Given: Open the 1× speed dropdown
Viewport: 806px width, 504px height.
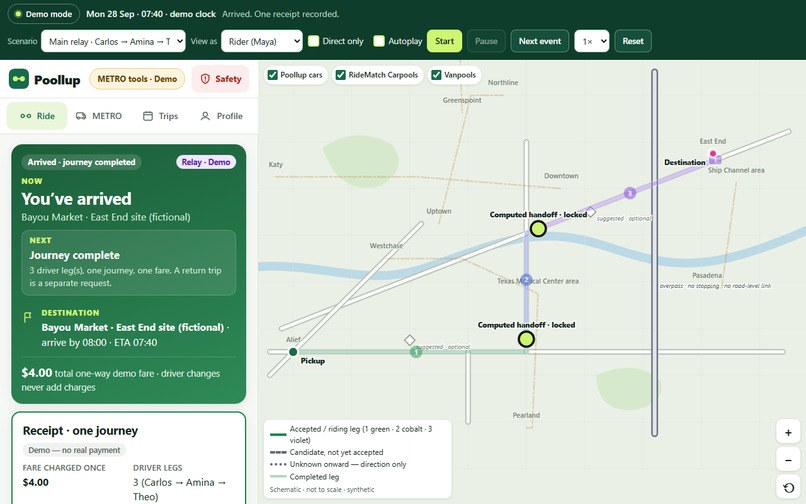Looking at the screenshot, I should point(592,41).
